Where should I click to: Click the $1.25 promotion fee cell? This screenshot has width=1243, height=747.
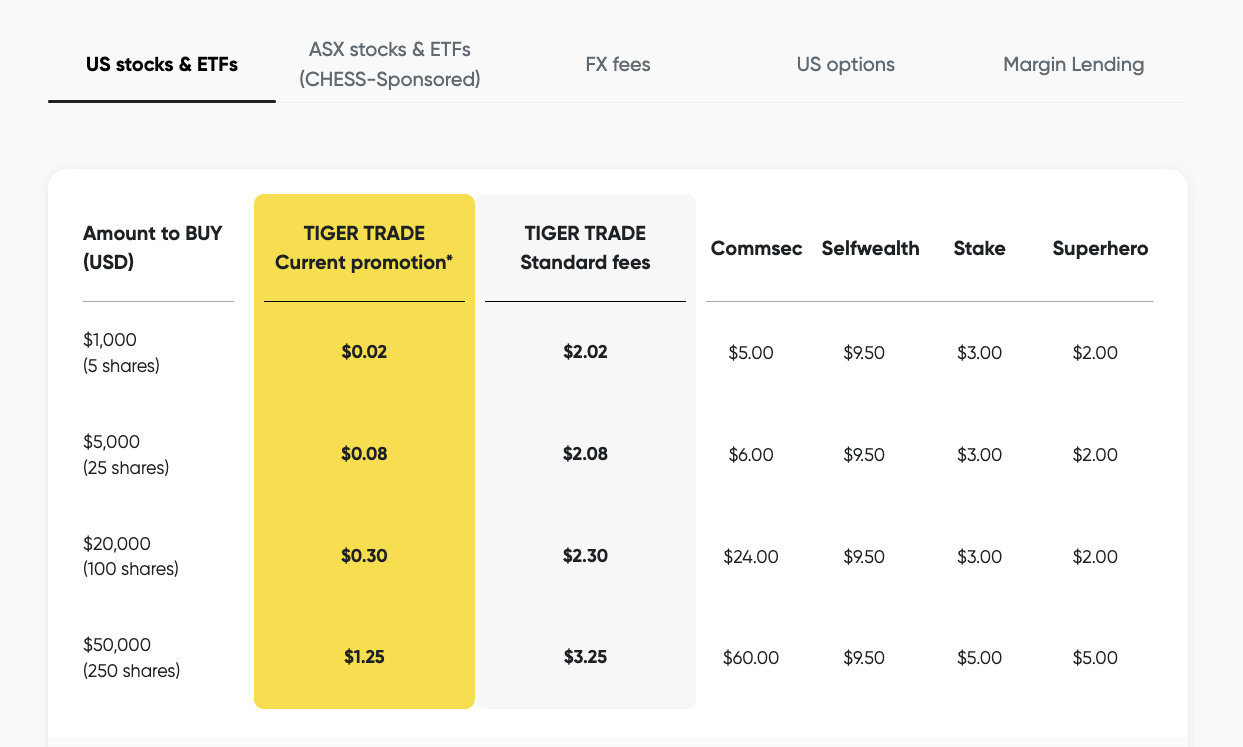pos(364,657)
